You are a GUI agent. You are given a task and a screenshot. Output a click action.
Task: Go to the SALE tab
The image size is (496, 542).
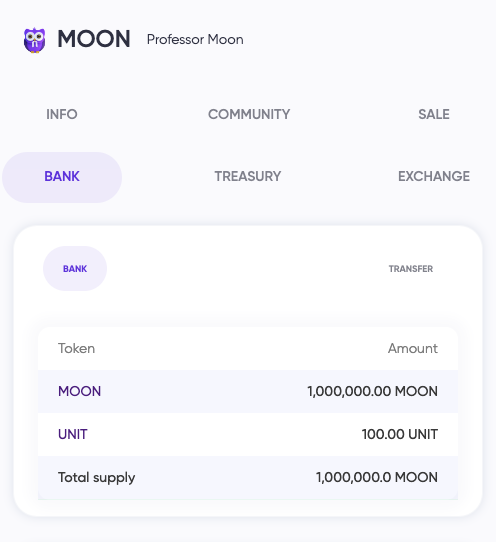pyautogui.click(x=434, y=114)
